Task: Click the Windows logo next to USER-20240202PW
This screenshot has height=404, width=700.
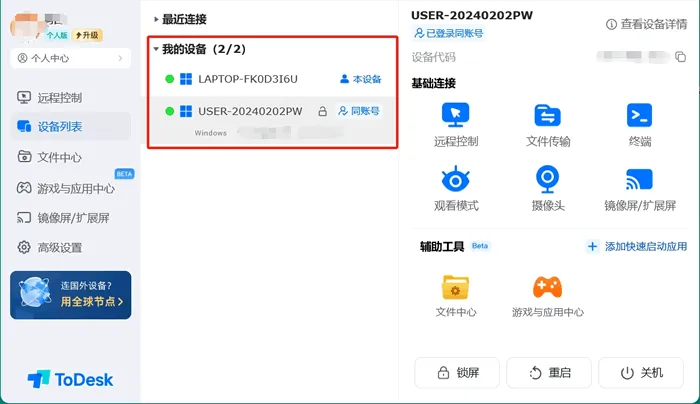Action: click(x=186, y=111)
